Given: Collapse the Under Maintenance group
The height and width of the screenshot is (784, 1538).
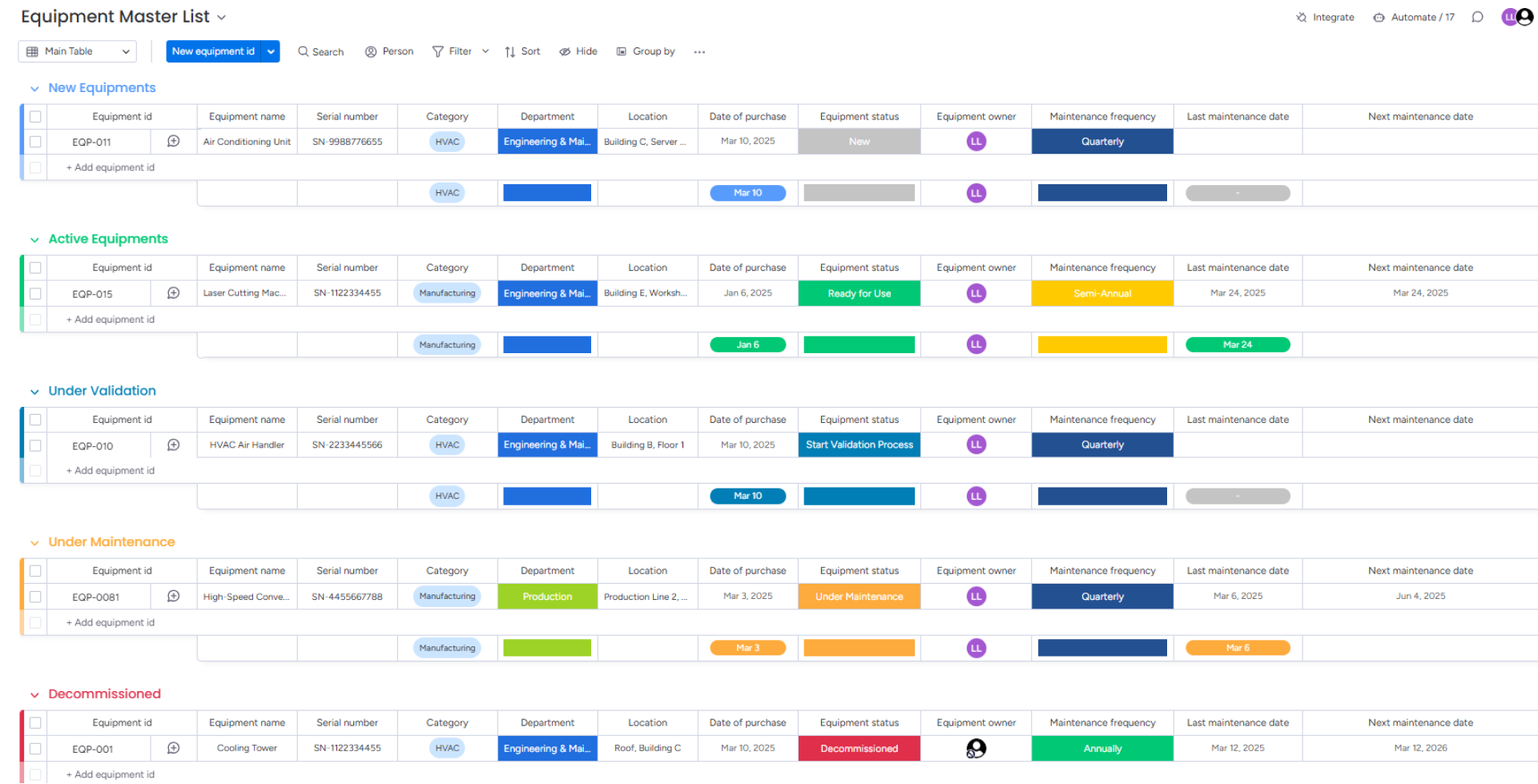Looking at the screenshot, I should pyautogui.click(x=34, y=542).
